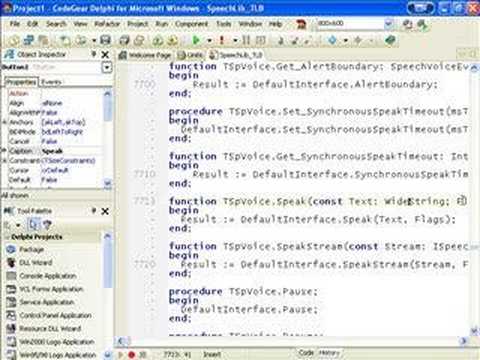
Task: Pin the Object Inspector panel
Action: (94, 54)
